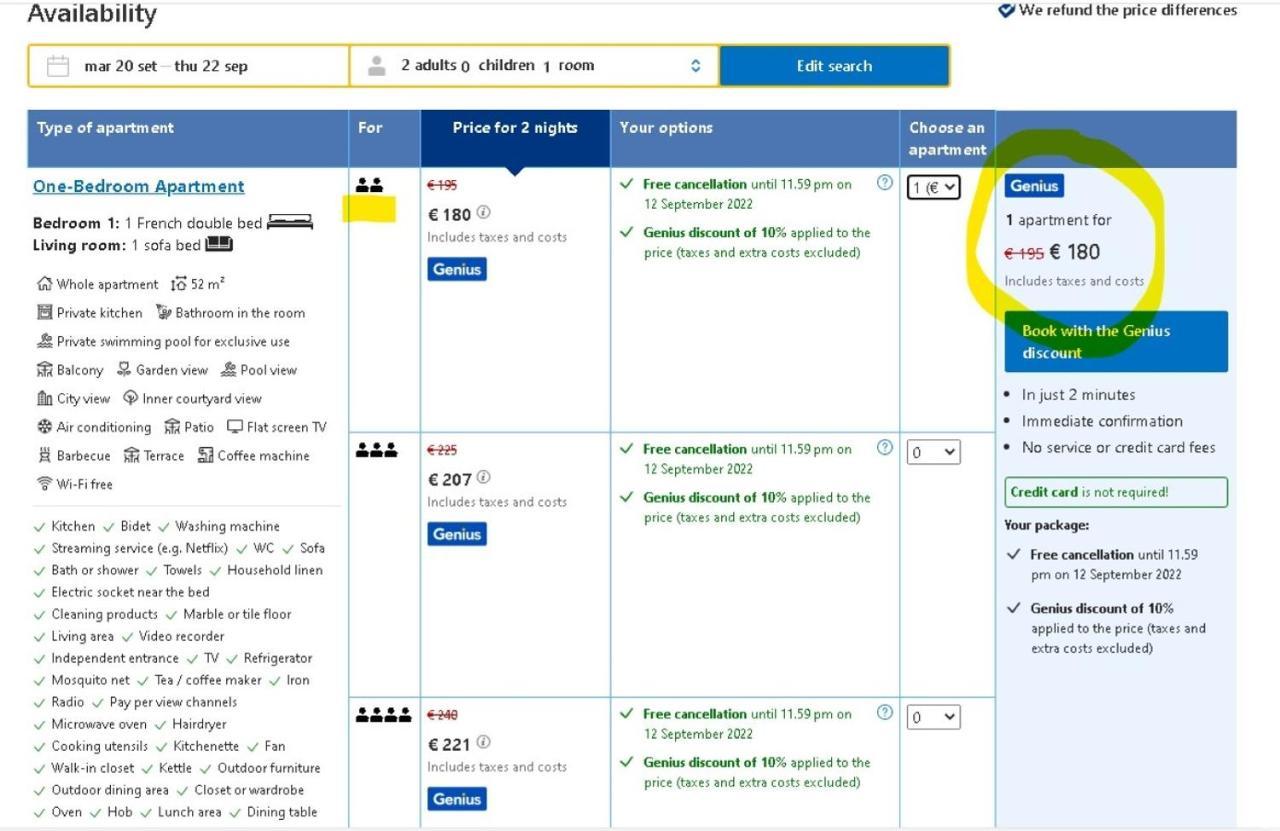Image resolution: width=1280 pixels, height=831 pixels.
Task: Click the Air conditioning icon
Action: (44, 427)
